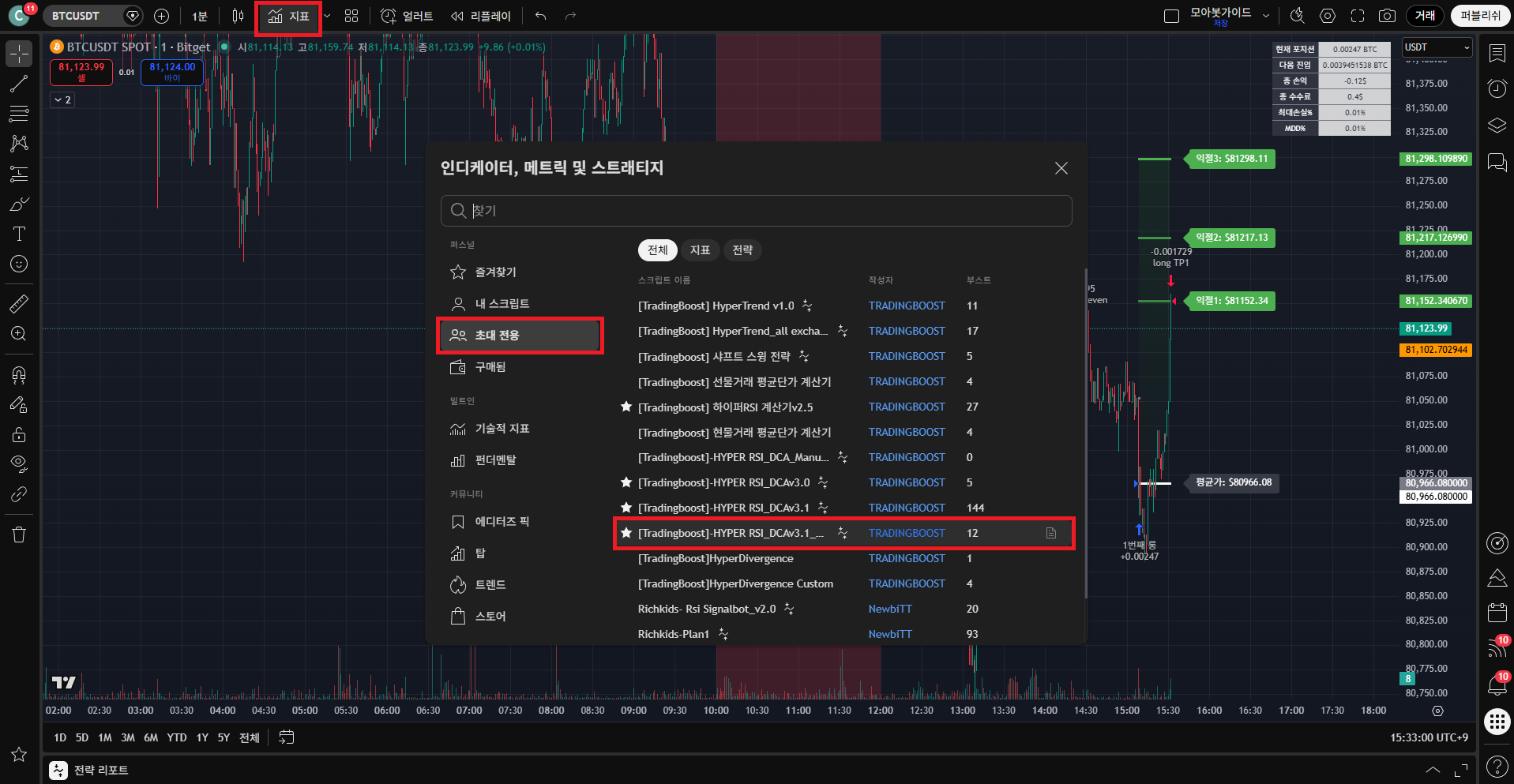Select the ruler measure tool
Viewport: 1514px width, 784px height.
click(19, 303)
